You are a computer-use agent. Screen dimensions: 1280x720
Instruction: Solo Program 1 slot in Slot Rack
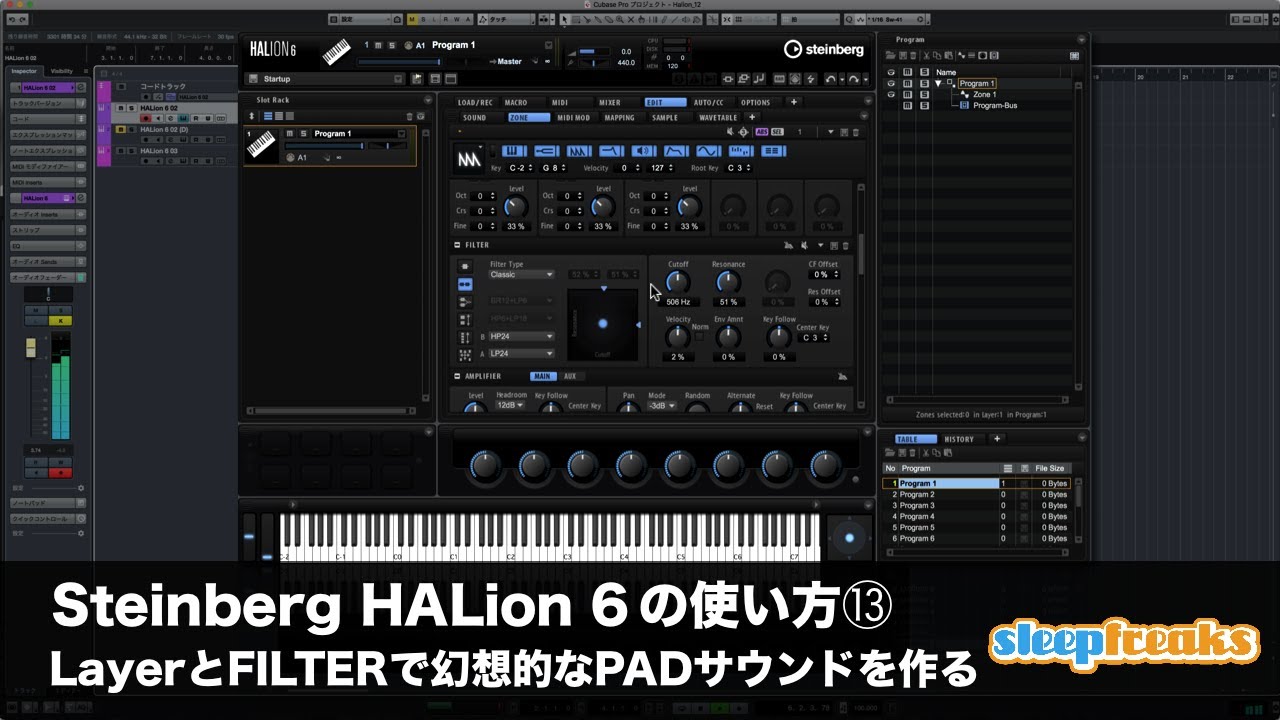tap(303, 133)
